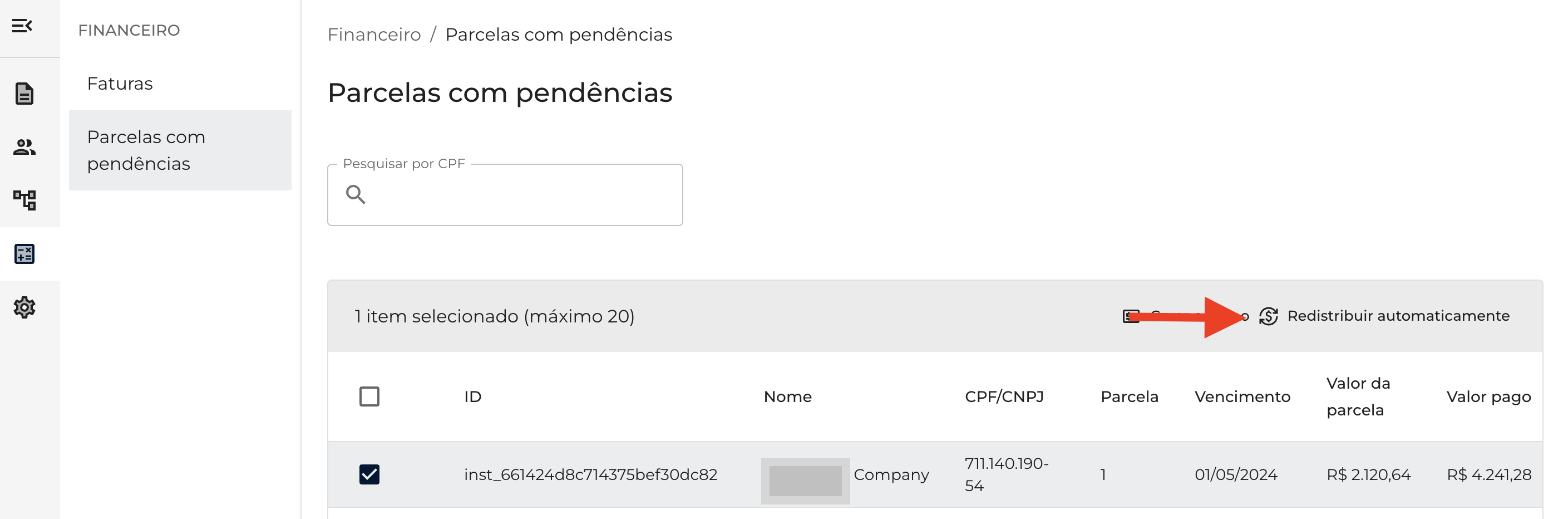Image resolution: width=1568 pixels, height=519 pixels.
Task: Click the Vencimento column header
Action: pyautogui.click(x=1242, y=396)
